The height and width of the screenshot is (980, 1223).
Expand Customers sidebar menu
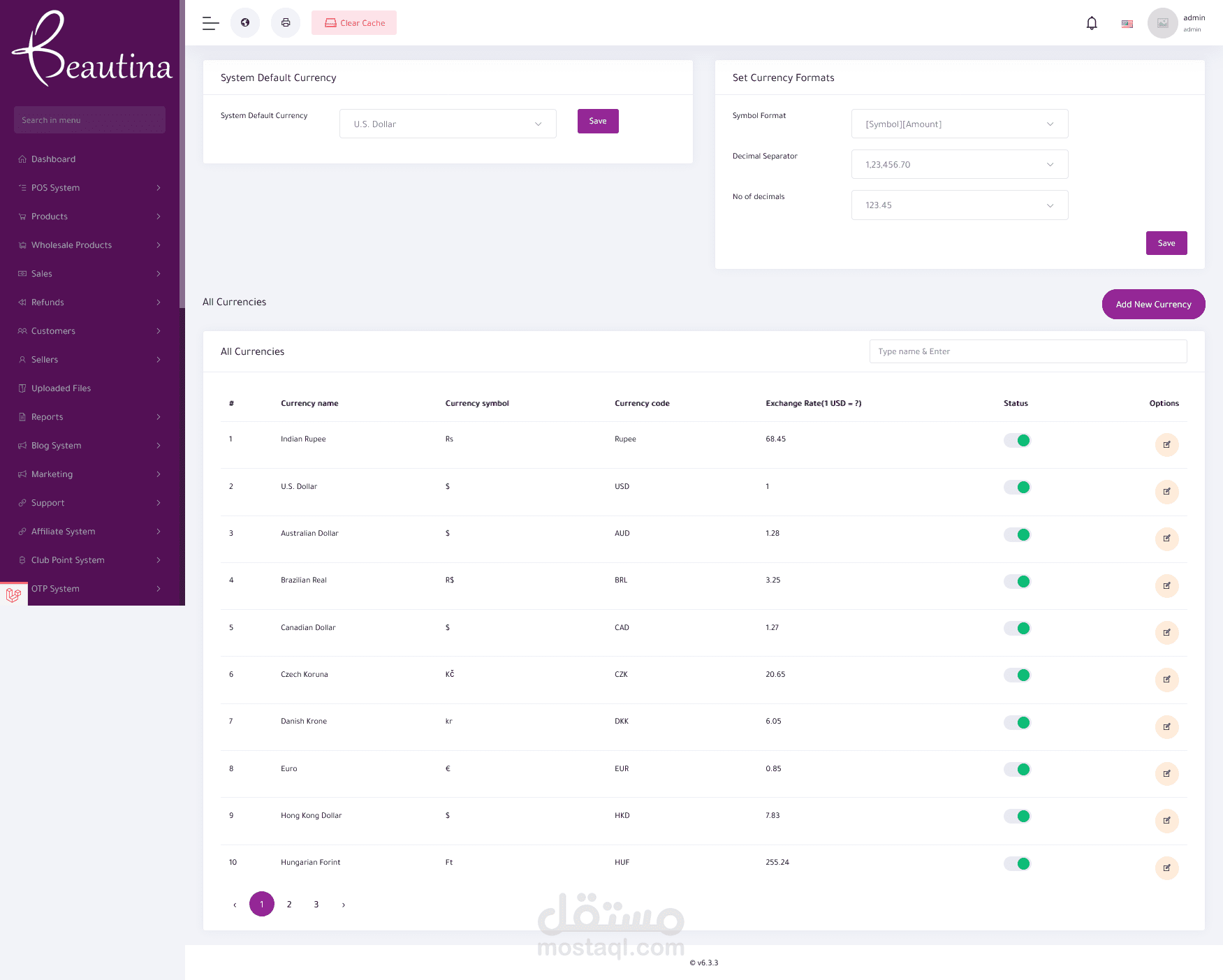point(89,331)
